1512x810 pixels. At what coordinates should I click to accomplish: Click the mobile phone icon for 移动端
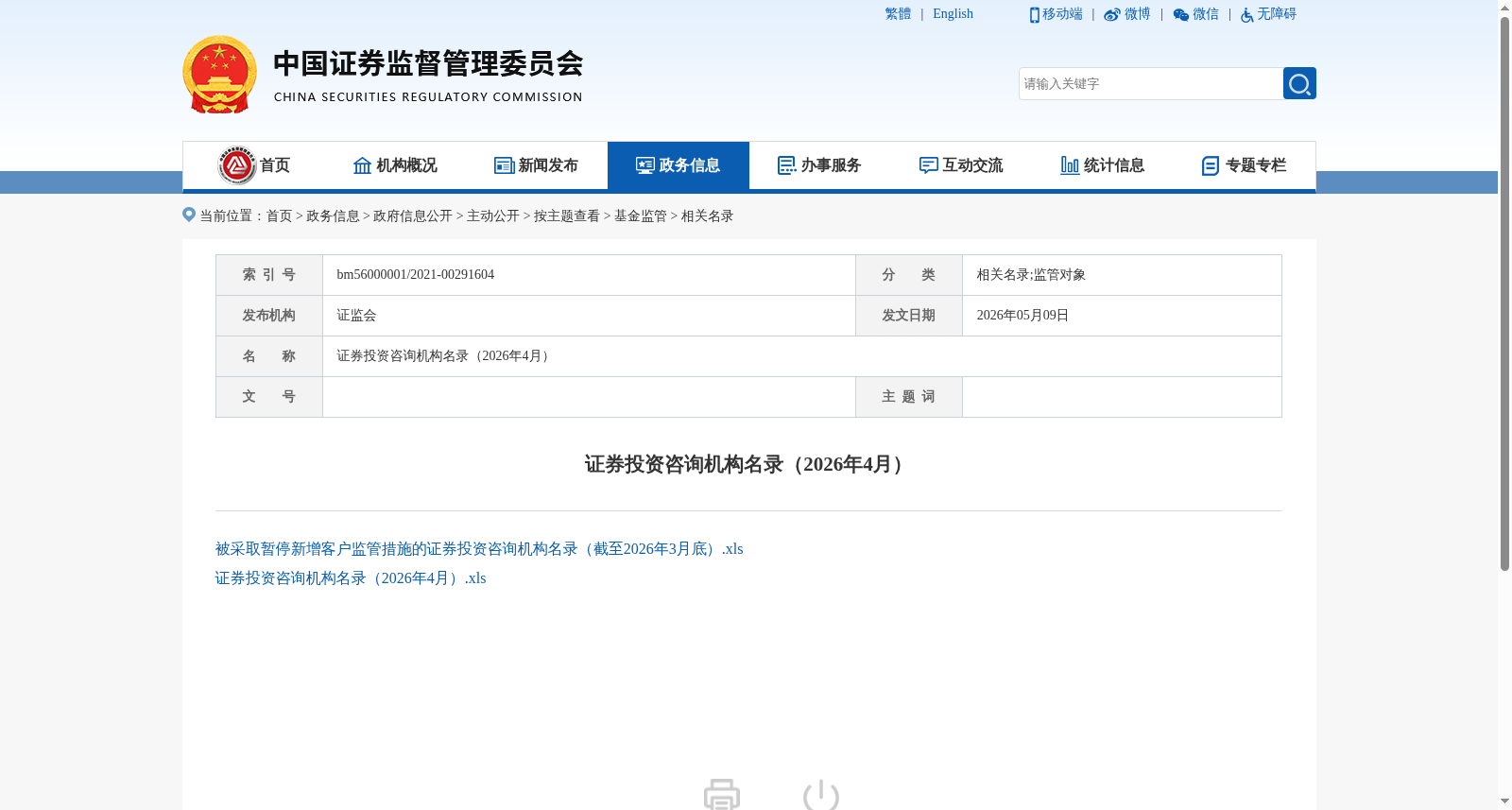point(1035,15)
